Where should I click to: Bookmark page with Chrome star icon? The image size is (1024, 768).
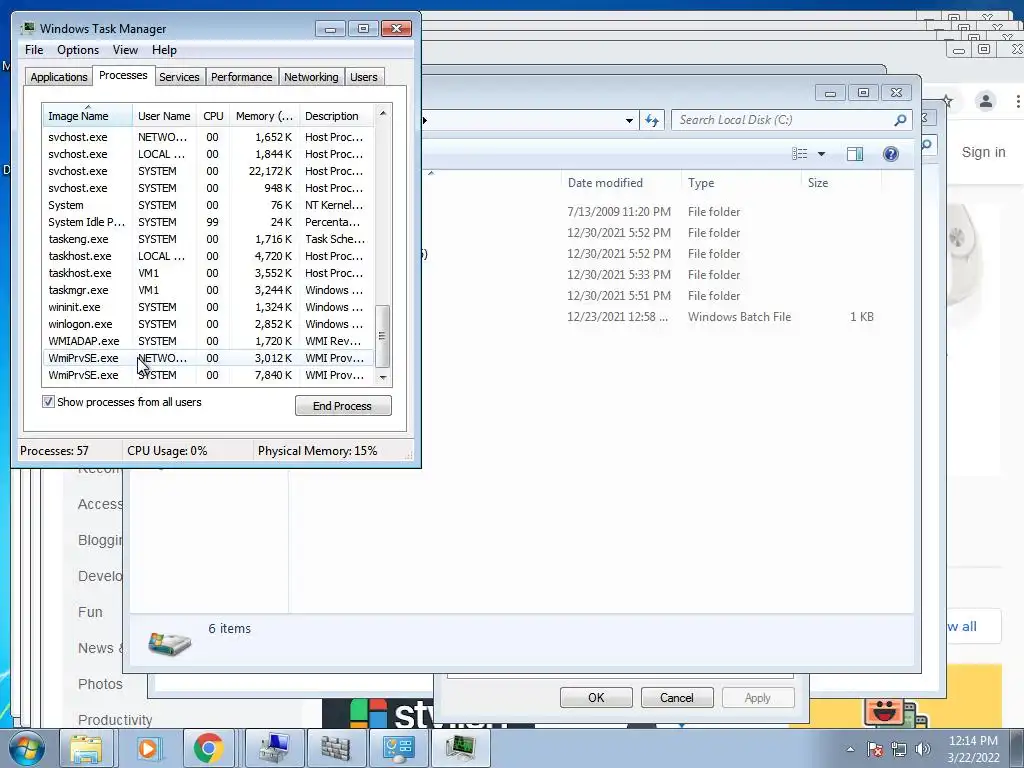[x=947, y=101]
